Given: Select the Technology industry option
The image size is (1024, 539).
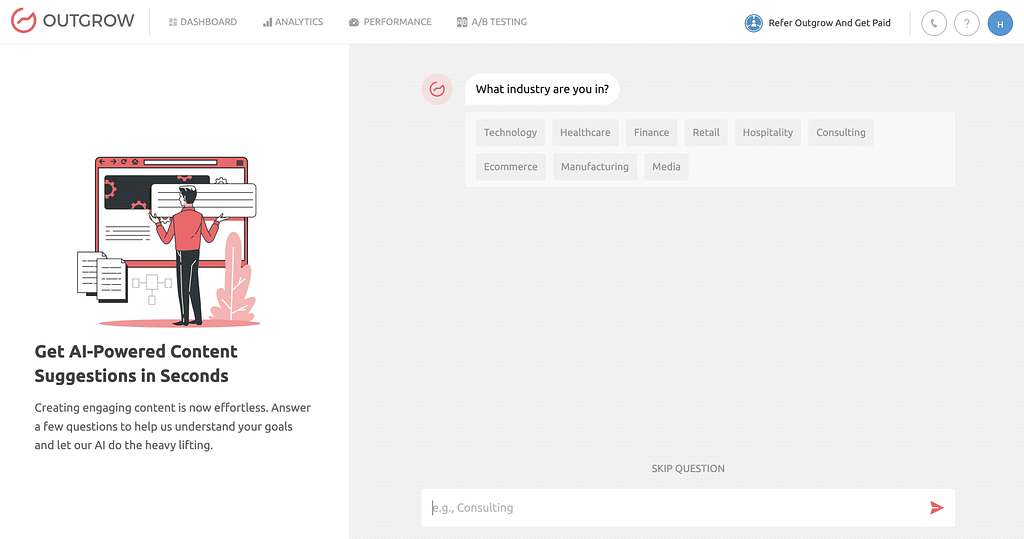Looking at the screenshot, I should point(510,132).
